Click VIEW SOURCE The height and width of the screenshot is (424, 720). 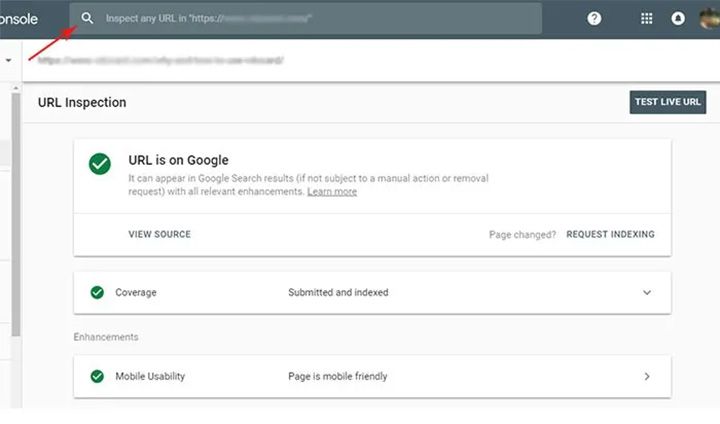point(159,234)
